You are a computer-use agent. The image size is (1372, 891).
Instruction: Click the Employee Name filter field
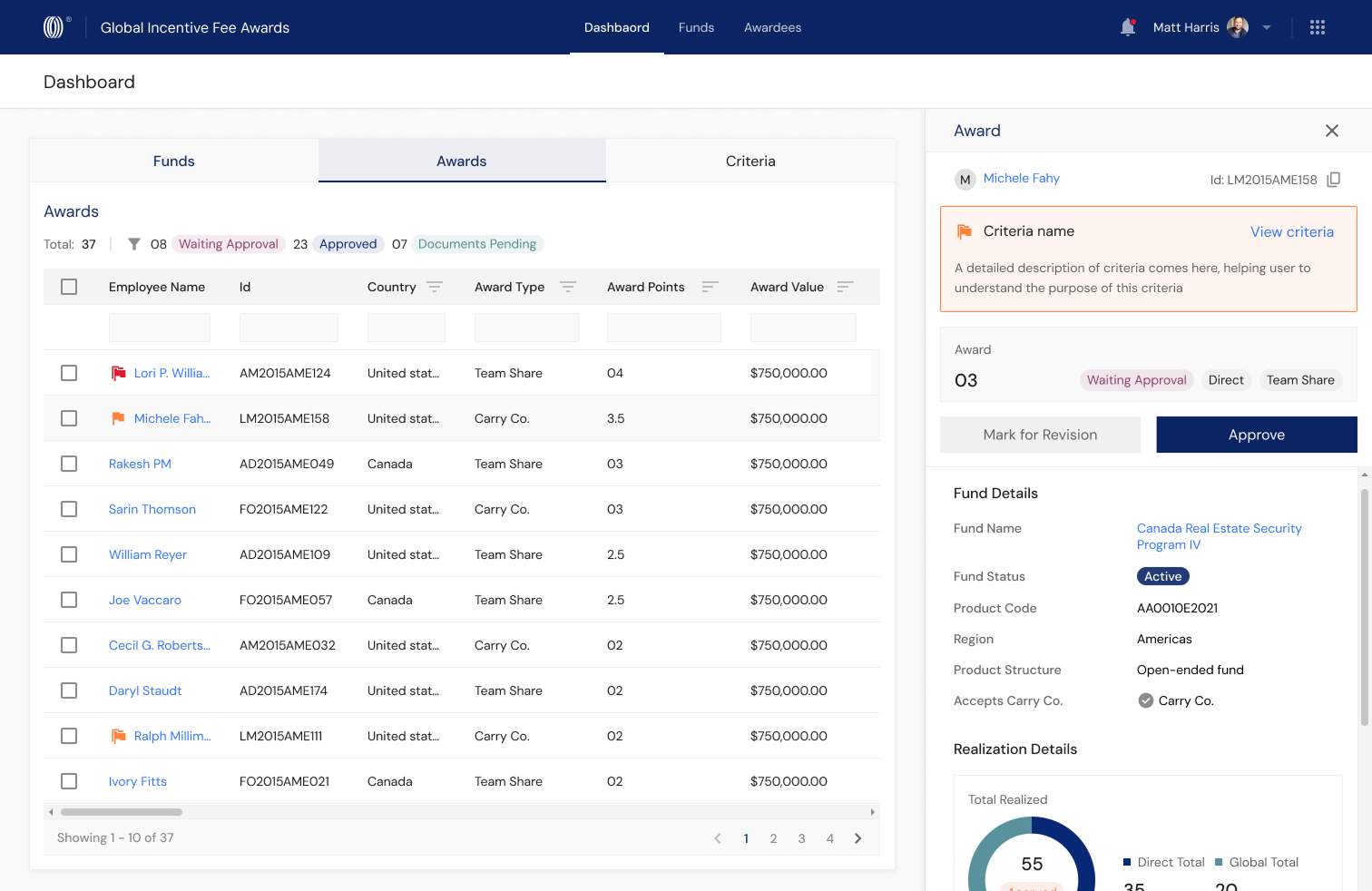(160, 328)
